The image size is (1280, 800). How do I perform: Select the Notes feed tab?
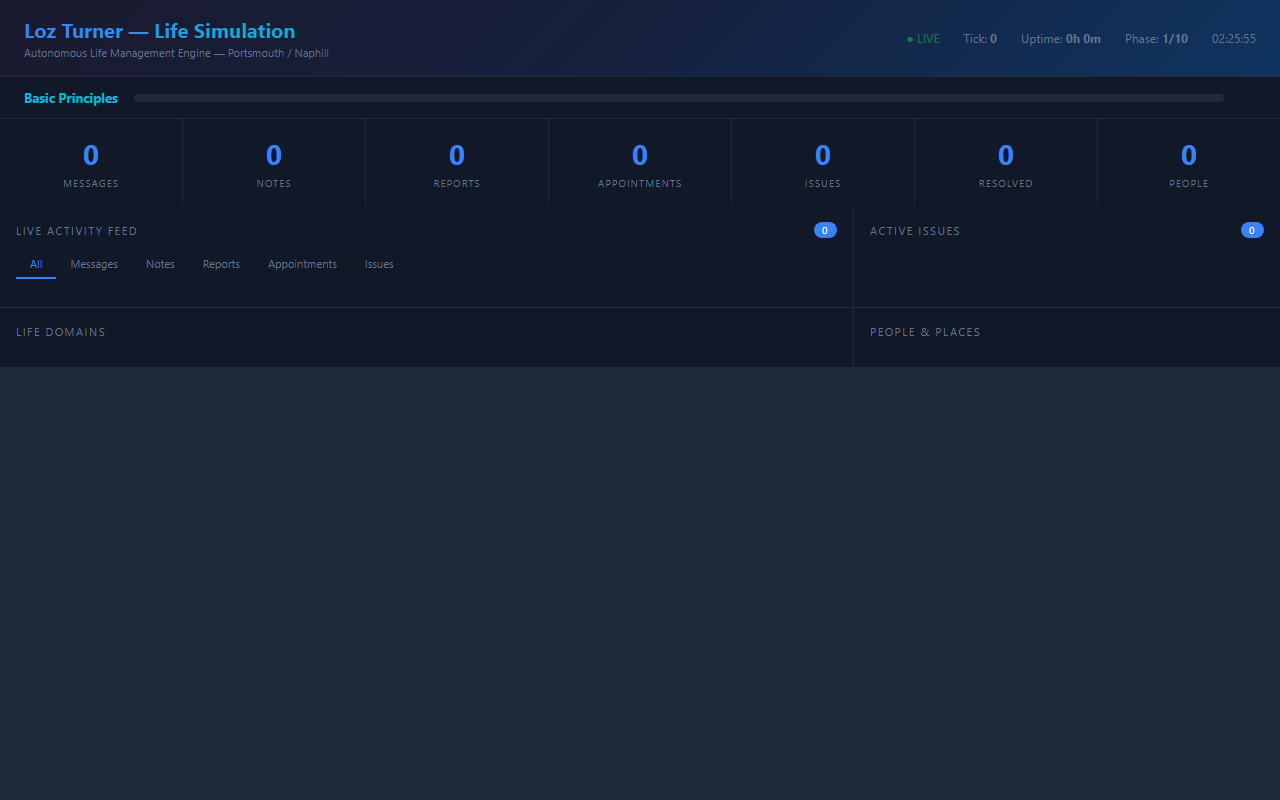[x=160, y=265]
